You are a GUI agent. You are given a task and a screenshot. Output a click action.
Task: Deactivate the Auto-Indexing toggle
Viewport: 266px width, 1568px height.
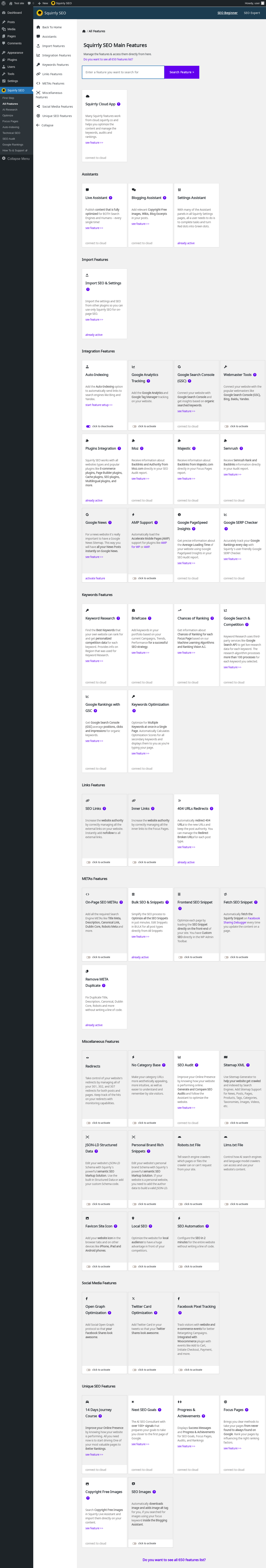click(88, 426)
